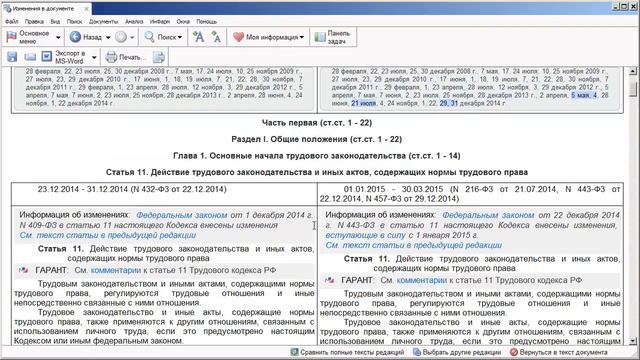
Task: Click Сравнить полные тексты редакций
Action: pos(347,352)
